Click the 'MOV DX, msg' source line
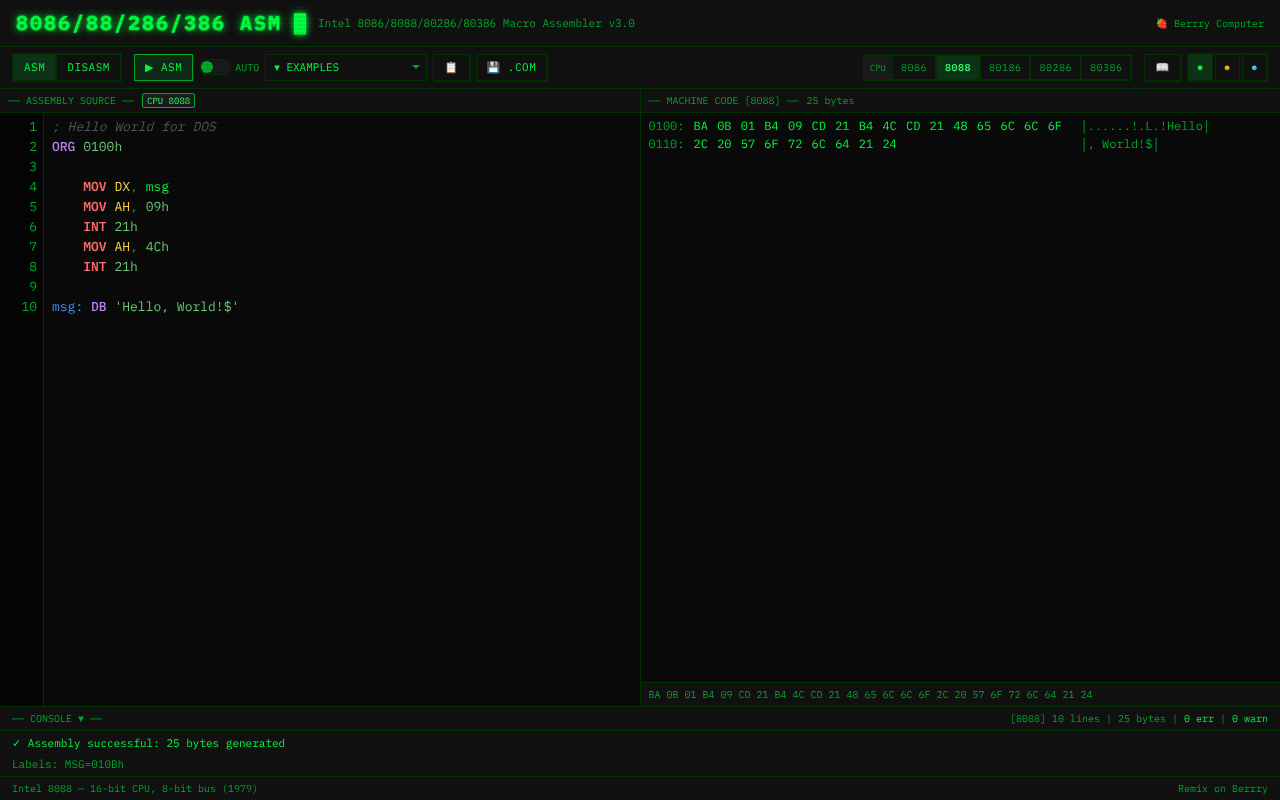1280x800 pixels. (x=126, y=187)
